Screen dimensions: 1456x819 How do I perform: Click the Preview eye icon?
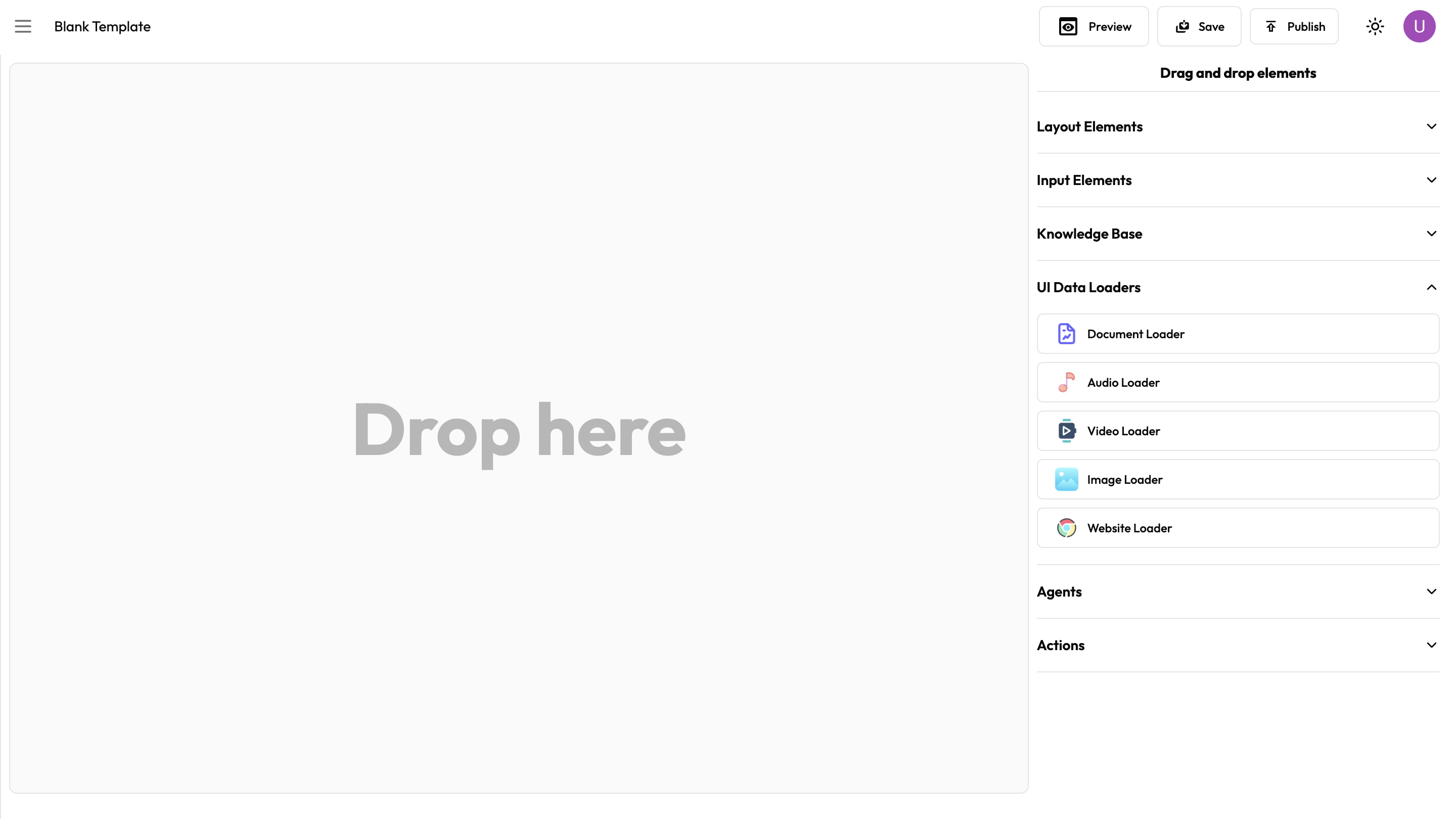[1068, 27]
